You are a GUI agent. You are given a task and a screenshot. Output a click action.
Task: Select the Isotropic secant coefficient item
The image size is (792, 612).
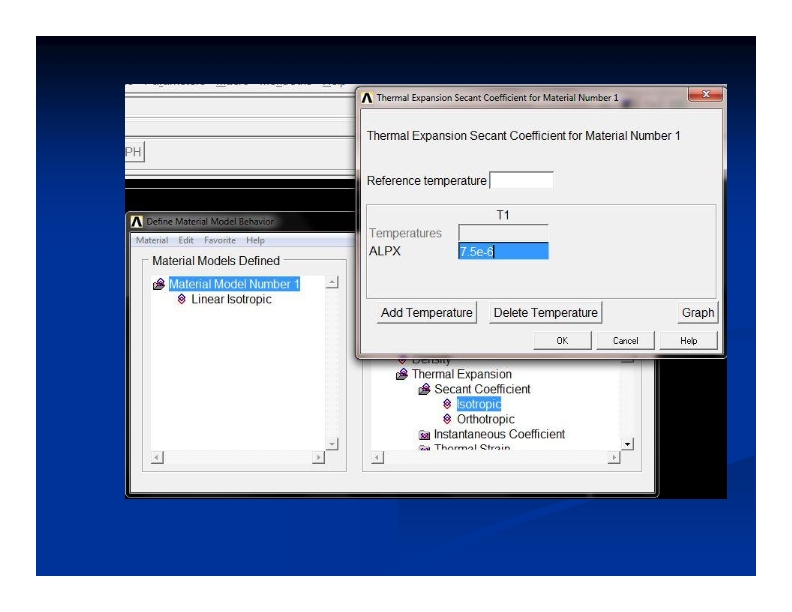click(478, 405)
